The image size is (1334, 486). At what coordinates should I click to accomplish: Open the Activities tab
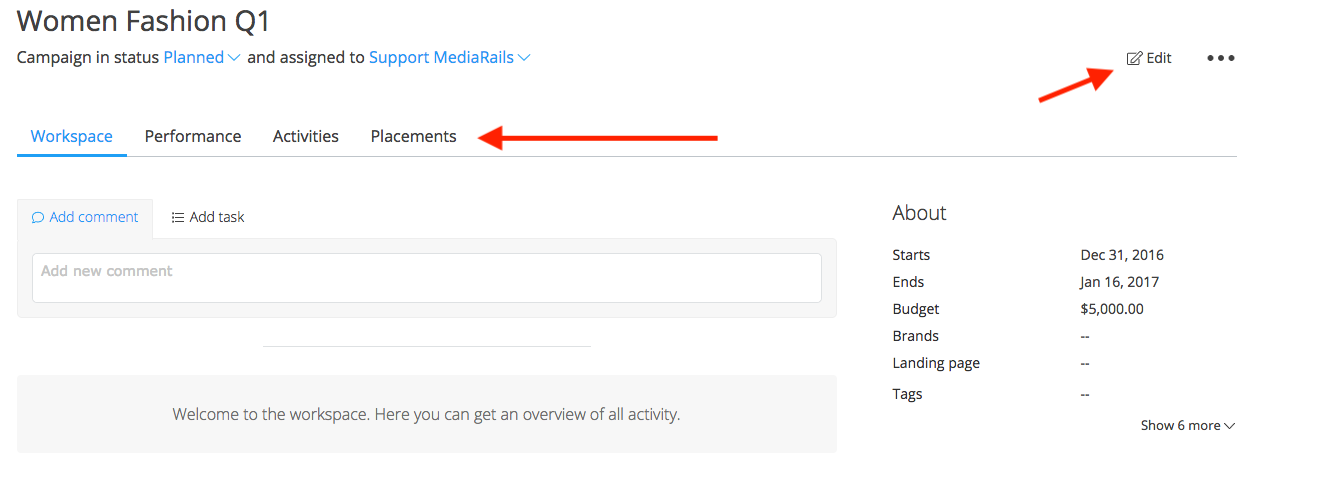(306, 137)
